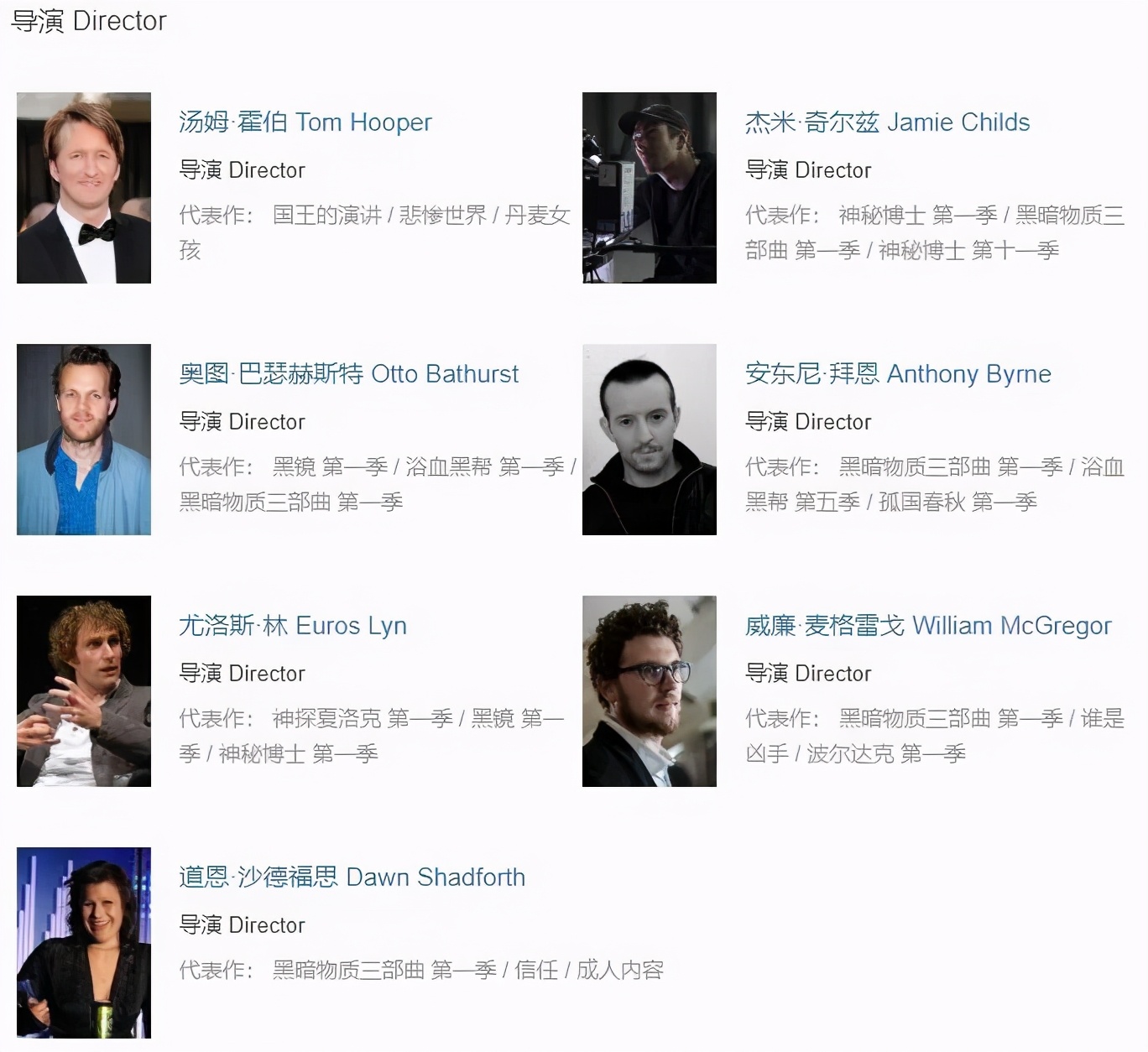This screenshot has height=1052, width=1148.
Task: Click the Director role under Euros Lyn
Action: point(242,674)
